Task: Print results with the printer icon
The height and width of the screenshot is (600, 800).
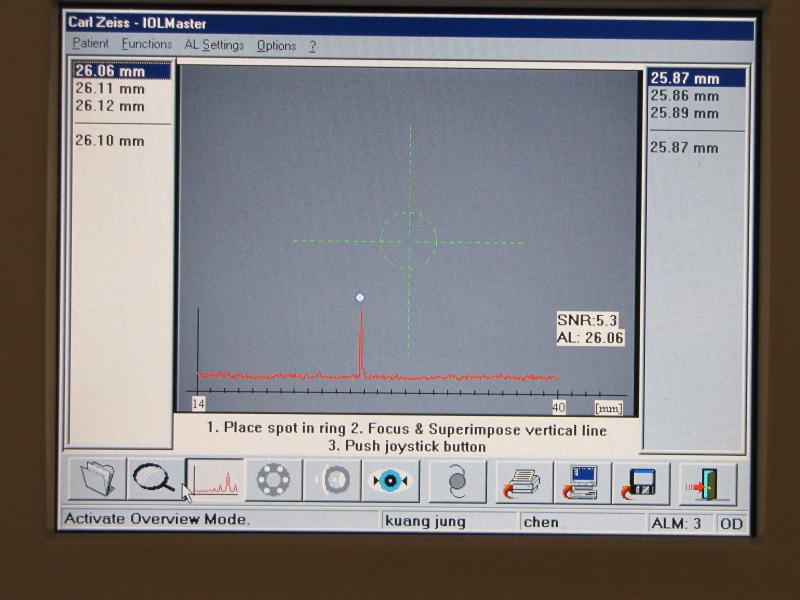Action: (x=523, y=482)
